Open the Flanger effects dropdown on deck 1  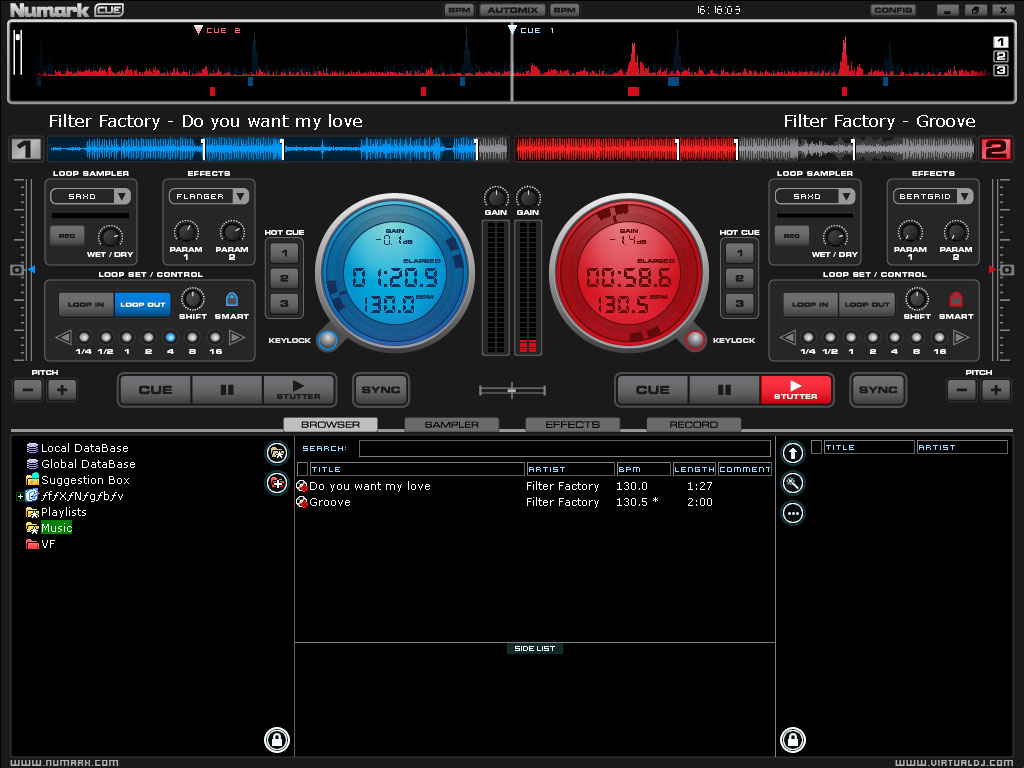pyautogui.click(x=240, y=196)
